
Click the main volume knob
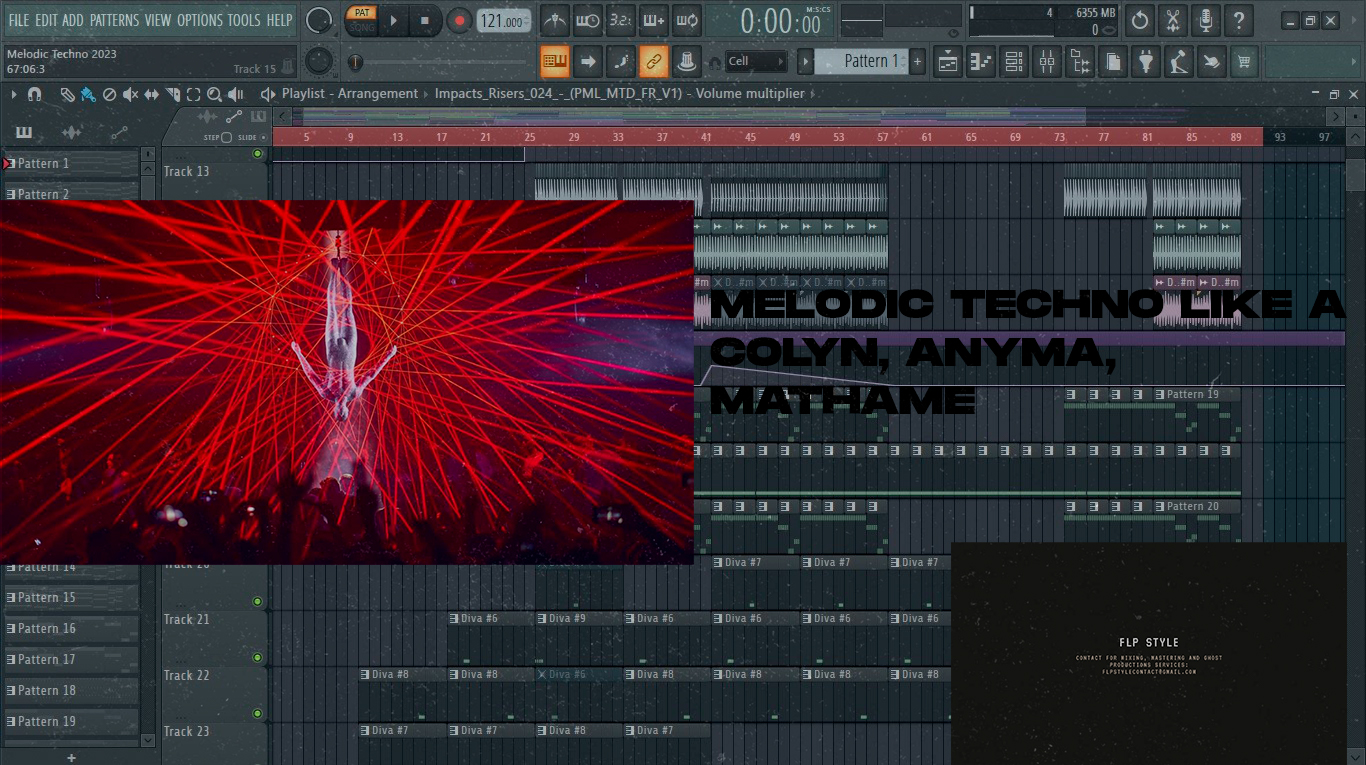tap(319, 20)
